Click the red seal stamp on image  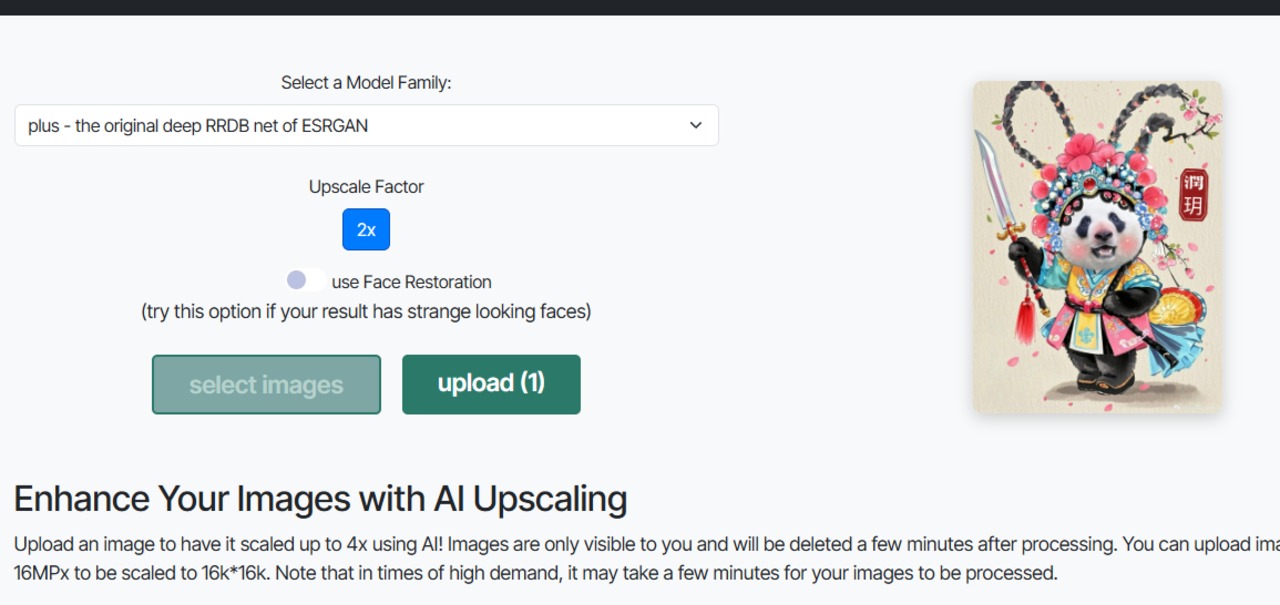[1193, 194]
